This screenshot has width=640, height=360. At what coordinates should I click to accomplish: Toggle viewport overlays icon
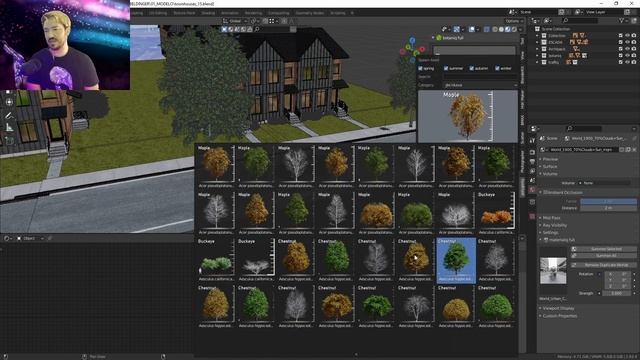[x=472, y=29]
